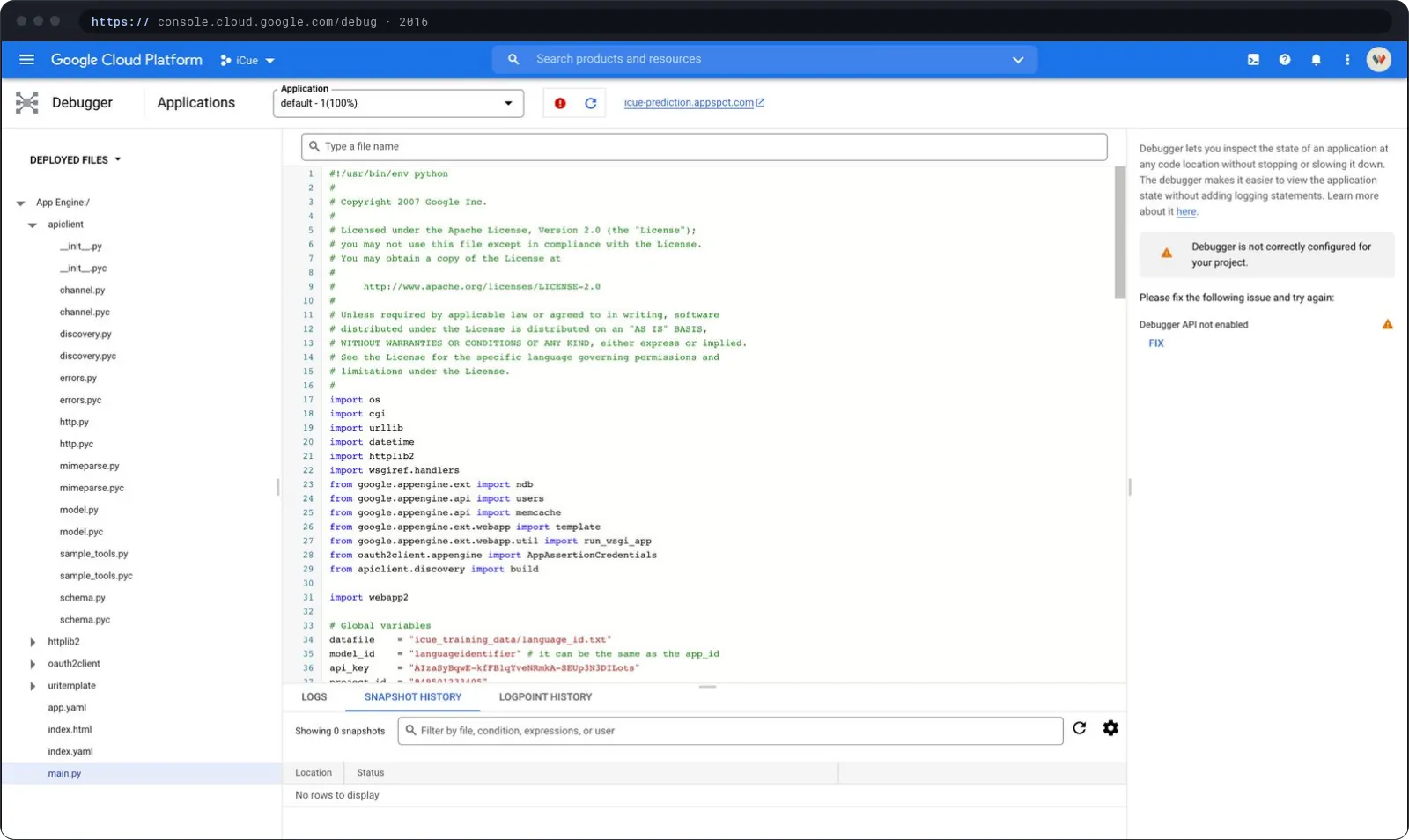Select __init__.py file
The image size is (1409, 840).
[81, 247]
